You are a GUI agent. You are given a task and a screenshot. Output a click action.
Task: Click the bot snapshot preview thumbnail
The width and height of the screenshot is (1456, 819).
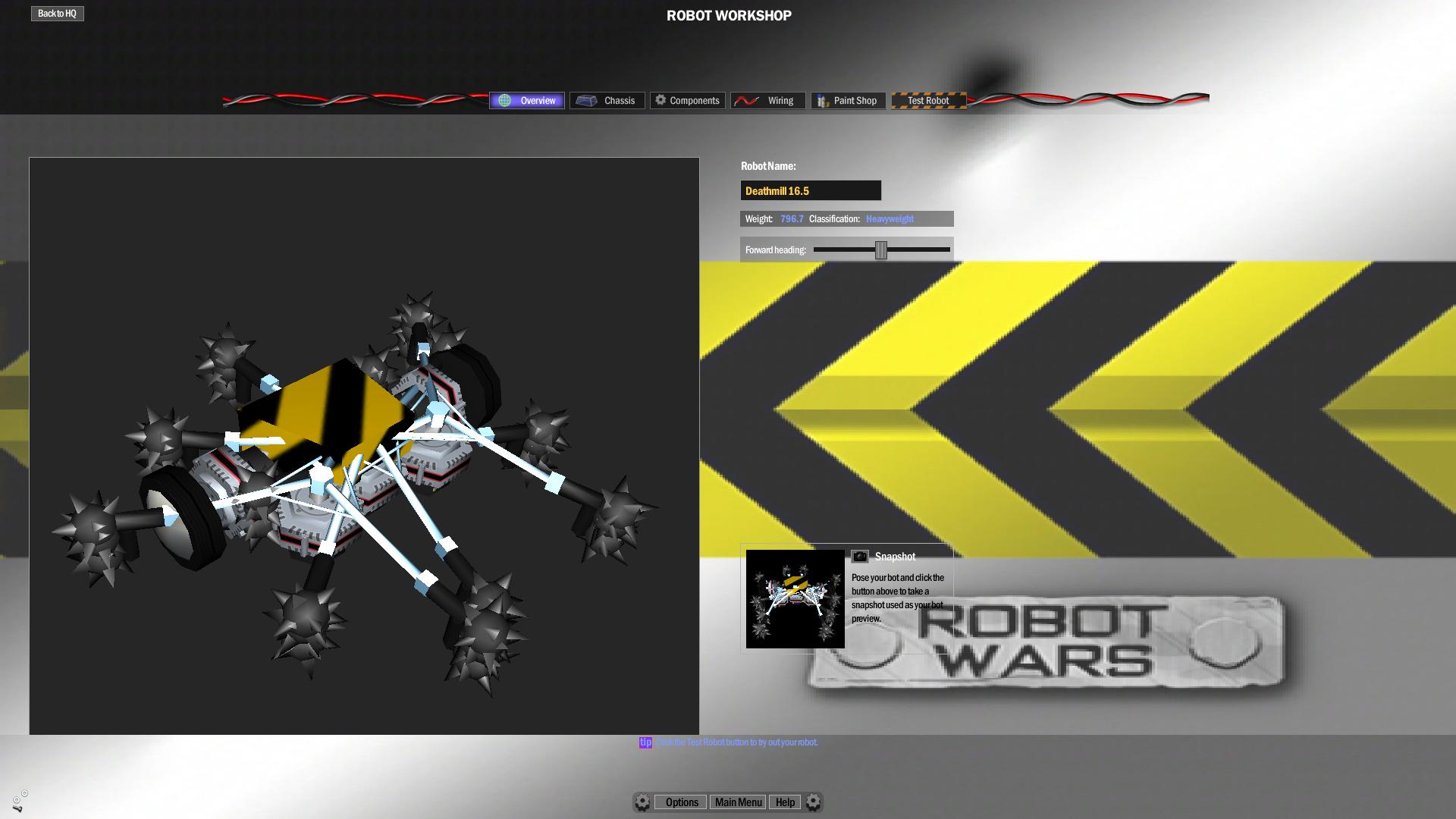tap(795, 599)
